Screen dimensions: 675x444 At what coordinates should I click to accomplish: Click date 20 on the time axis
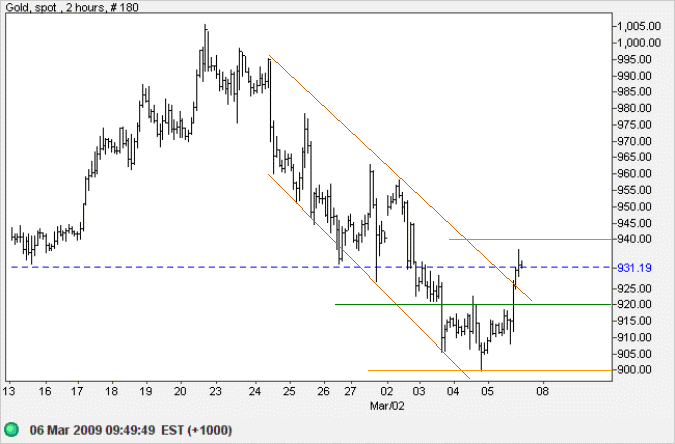[x=180, y=392]
